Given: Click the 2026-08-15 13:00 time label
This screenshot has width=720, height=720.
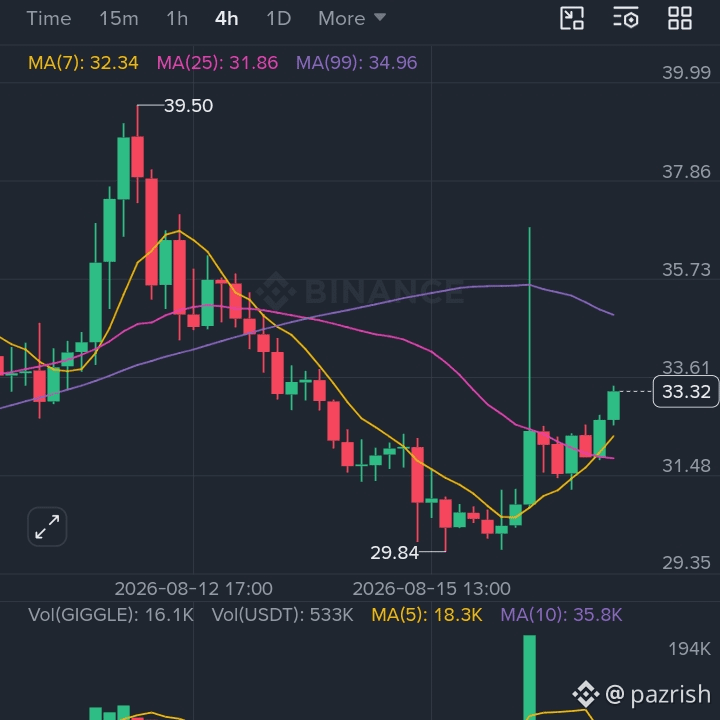Looking at the screenshot, I should (431, 589).
